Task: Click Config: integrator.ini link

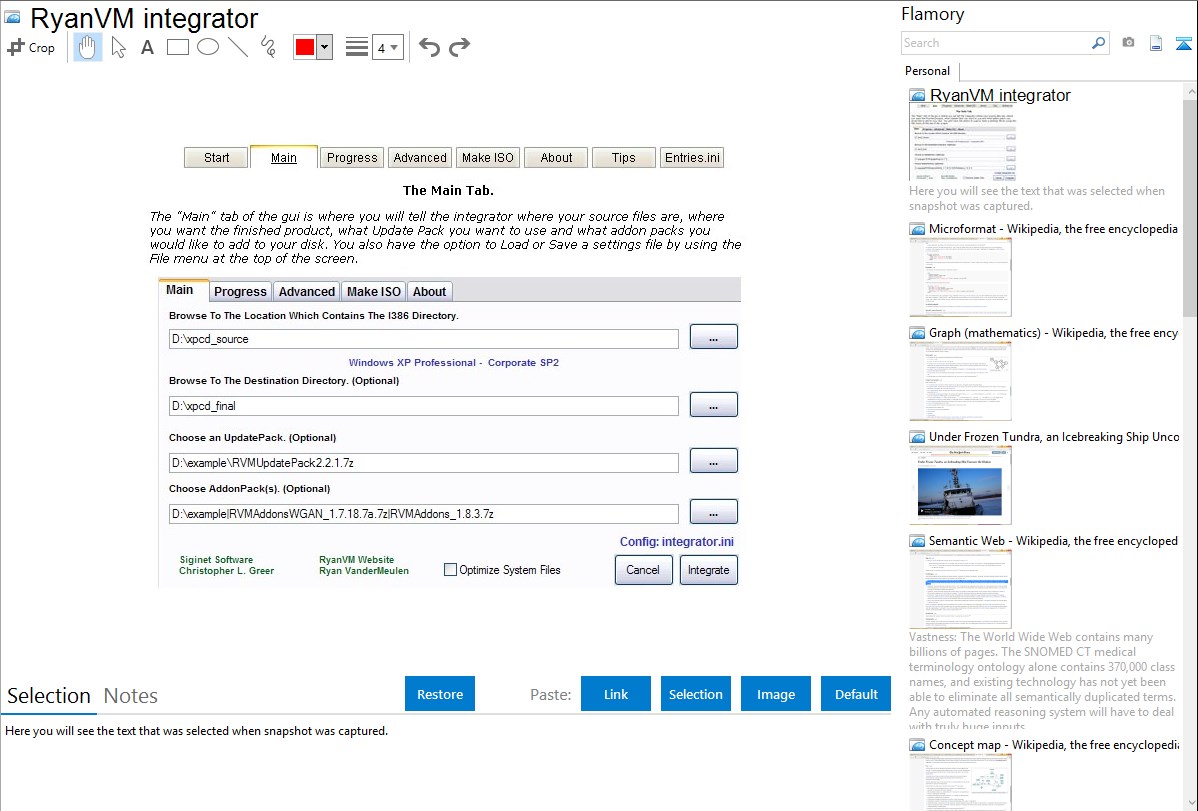Action: pyautogui.click(x=676, y=541)
